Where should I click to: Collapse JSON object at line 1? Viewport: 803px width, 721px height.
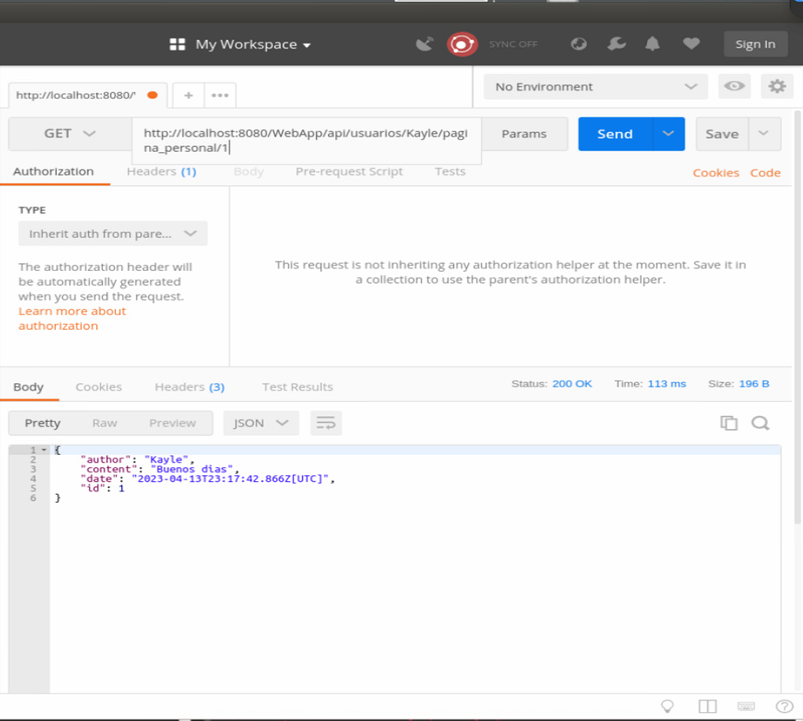(x=44, y=450)
